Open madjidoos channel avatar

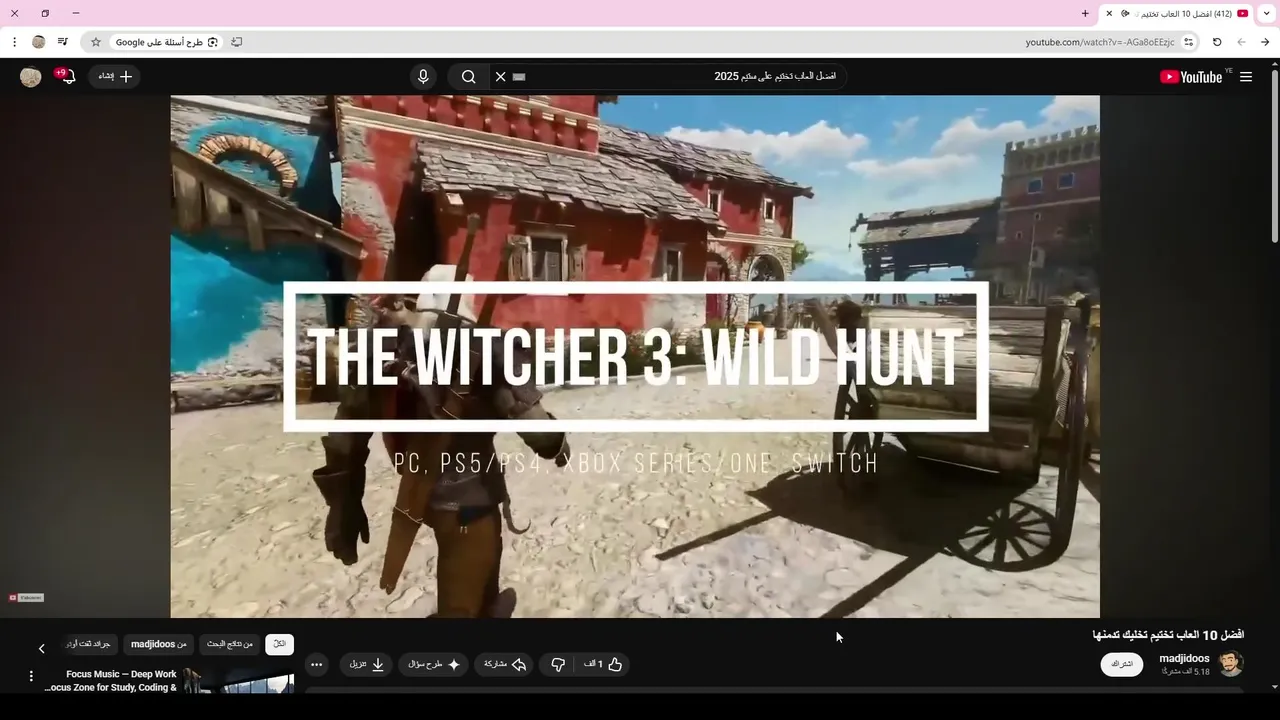pyautogui.click(x=1231, y=664)
